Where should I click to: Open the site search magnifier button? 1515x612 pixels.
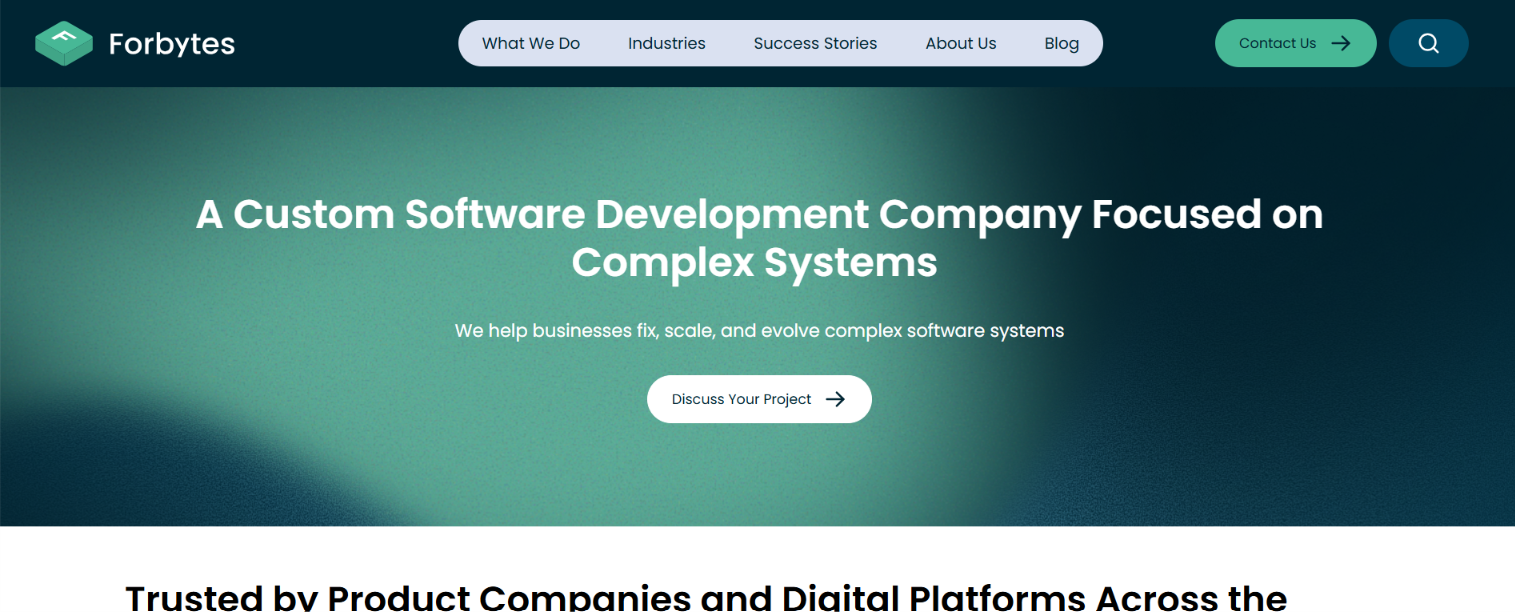pyautogui.click(x=1428, y=43)
